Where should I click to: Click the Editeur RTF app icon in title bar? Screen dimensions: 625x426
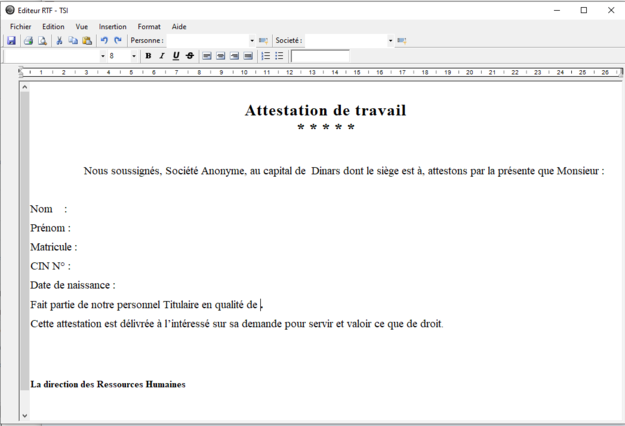[10, 10]
